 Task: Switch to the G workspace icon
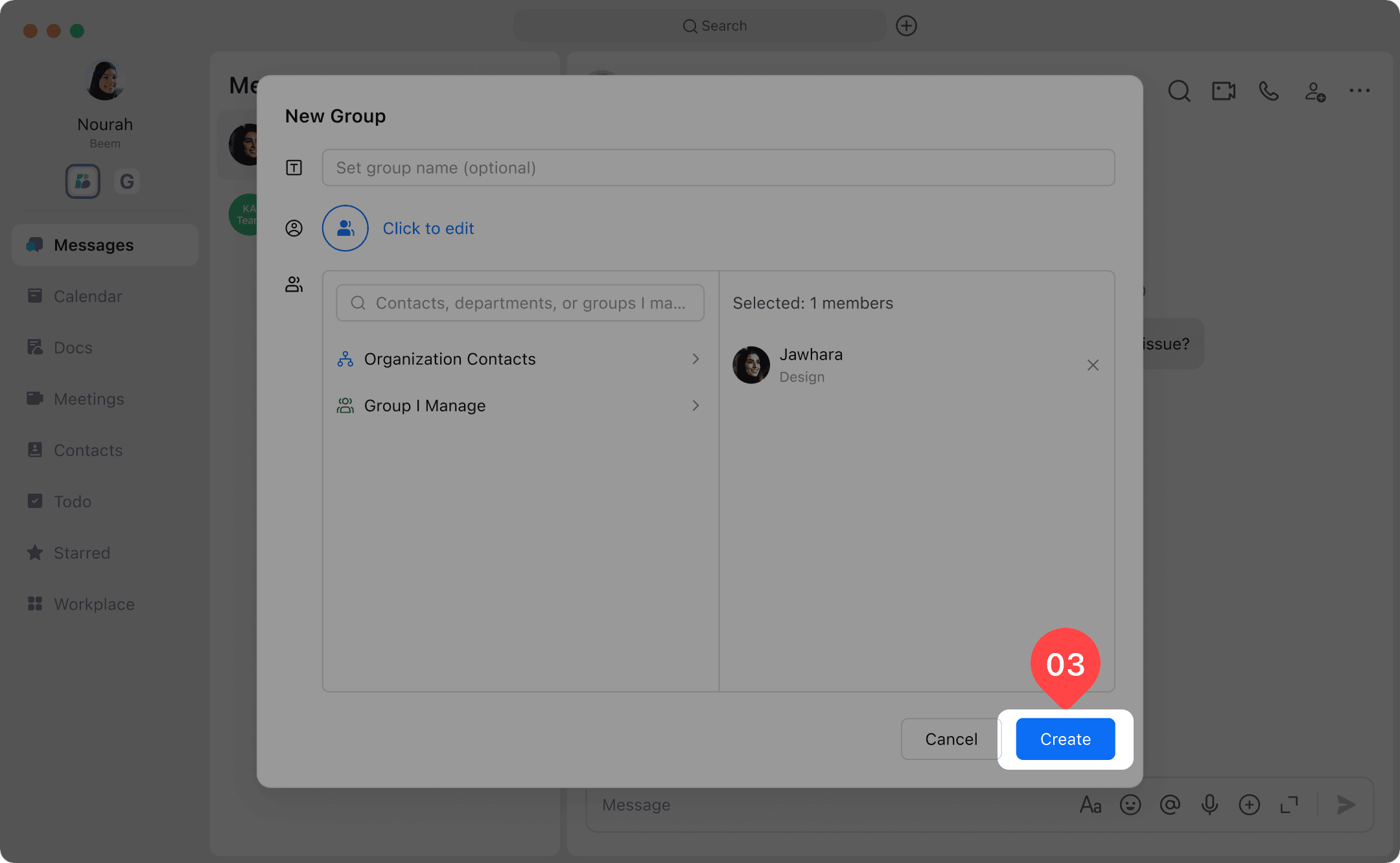(127, 181)
